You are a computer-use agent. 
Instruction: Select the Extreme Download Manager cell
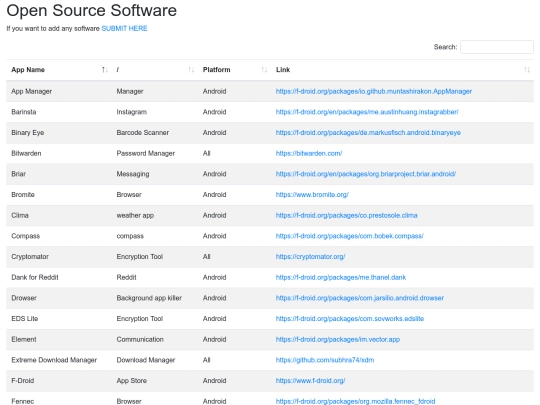click(x=54, y=360)
